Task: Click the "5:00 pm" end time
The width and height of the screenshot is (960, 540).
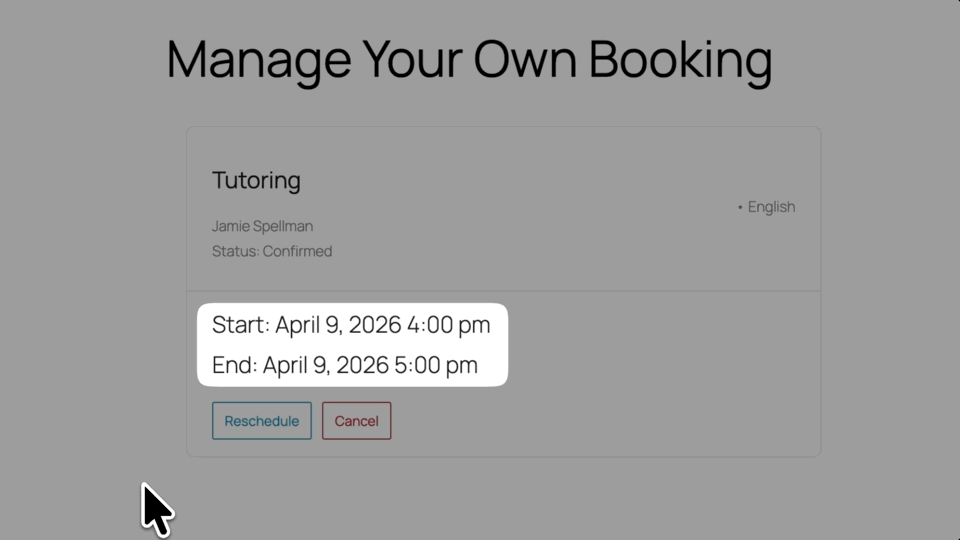Action: tap(436, 365)
